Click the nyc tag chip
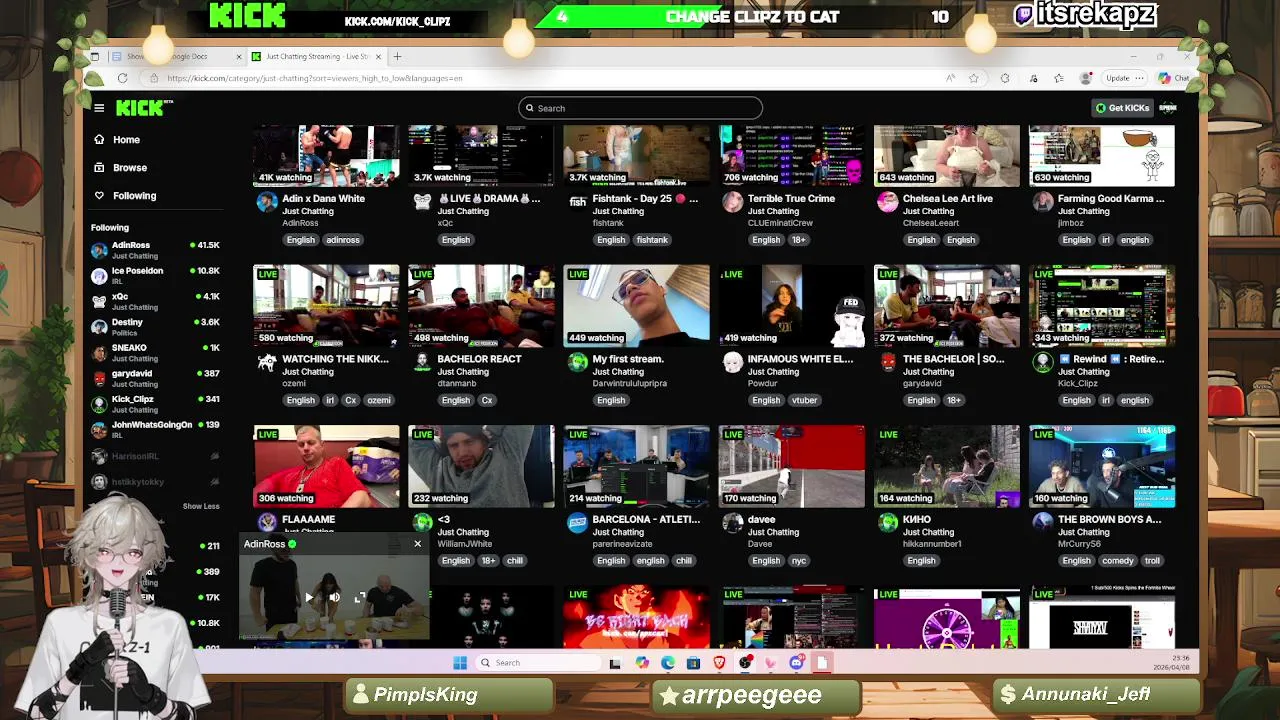 [x=799, y=561]
